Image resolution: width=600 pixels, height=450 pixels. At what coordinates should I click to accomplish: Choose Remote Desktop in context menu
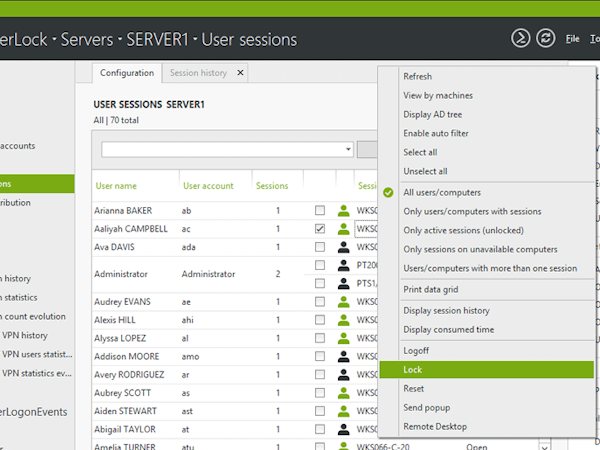435,426
